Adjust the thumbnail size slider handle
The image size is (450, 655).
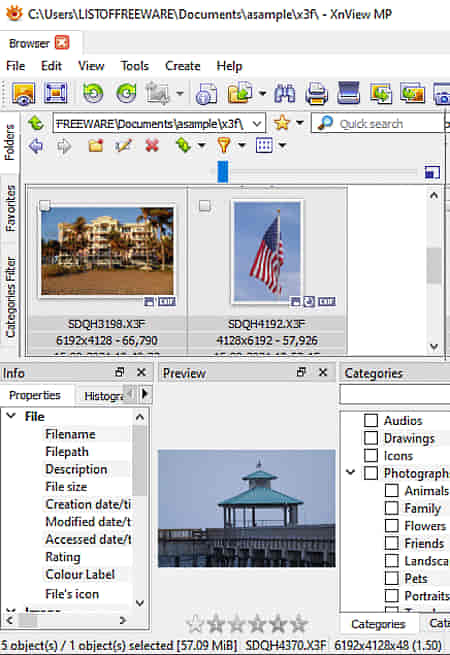[223, 172]
